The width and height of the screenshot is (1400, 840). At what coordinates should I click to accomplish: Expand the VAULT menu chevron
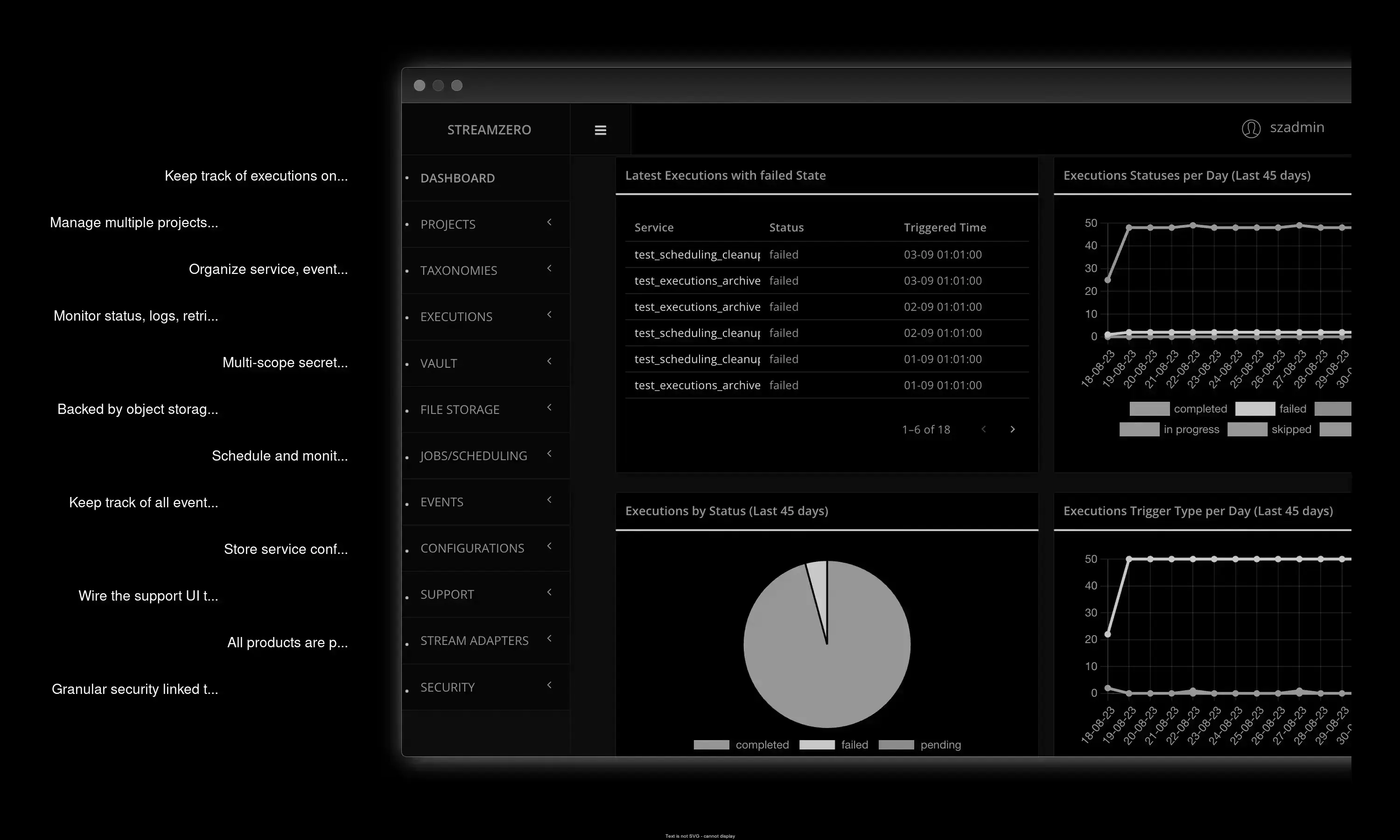(549, 361)
